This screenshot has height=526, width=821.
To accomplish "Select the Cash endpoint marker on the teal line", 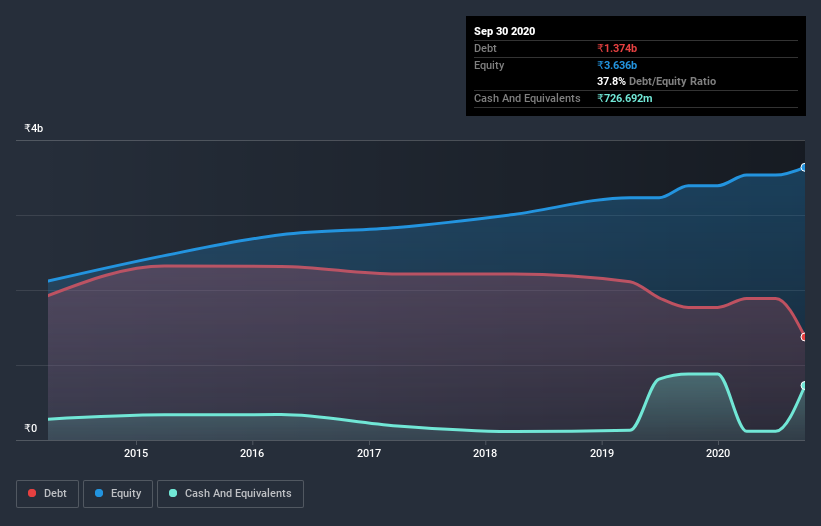I will [x=804, y=386].
